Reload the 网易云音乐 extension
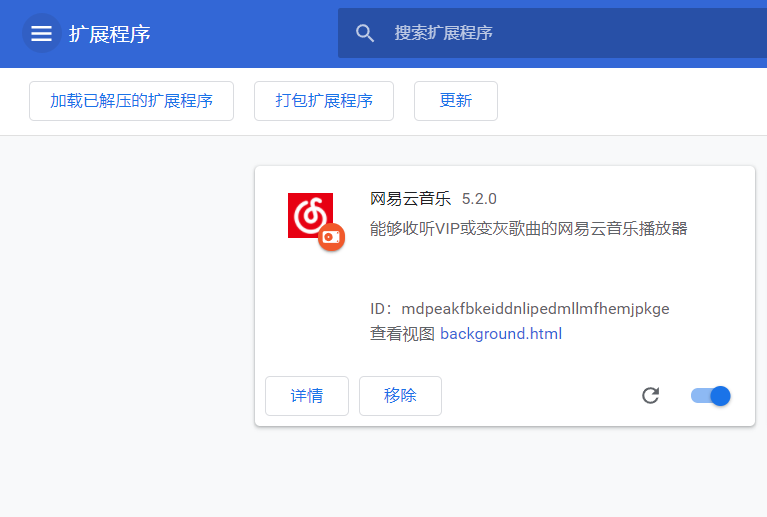The height and width of the screenshot is (517, 767). pyautogui.click(x=651, y=395)
